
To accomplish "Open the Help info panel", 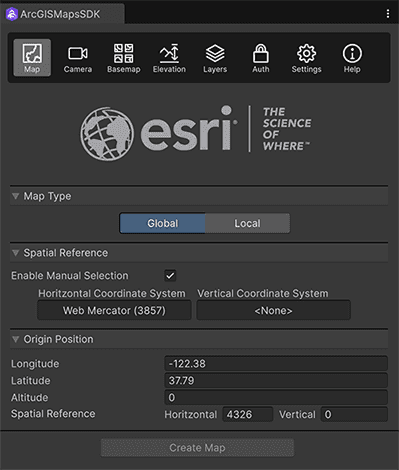I will (x=352, y=58).
